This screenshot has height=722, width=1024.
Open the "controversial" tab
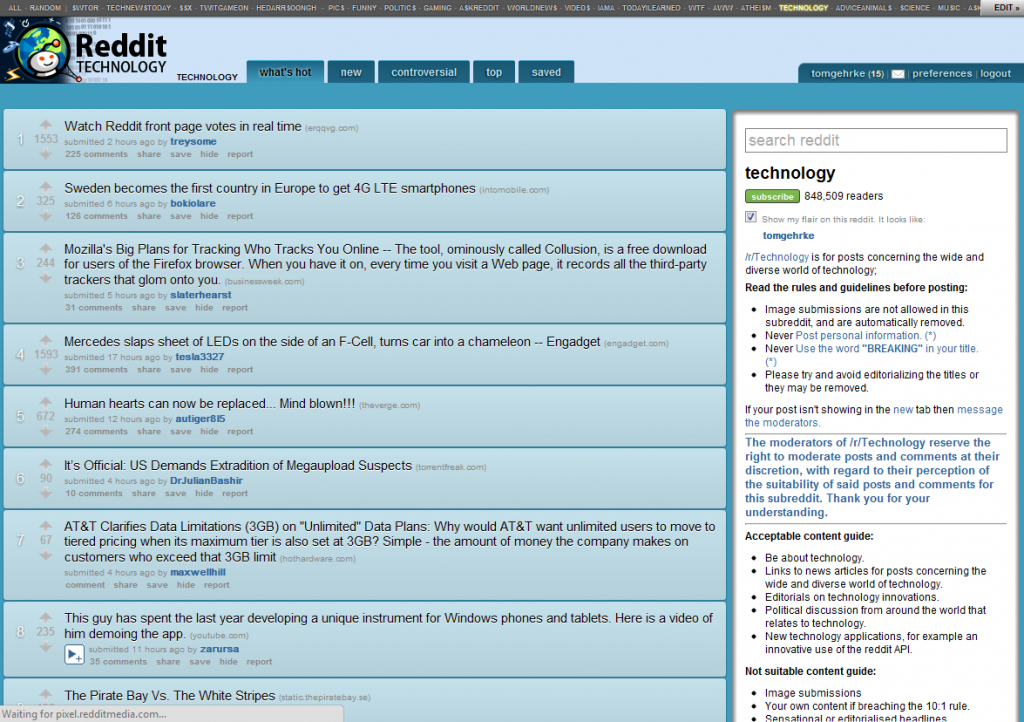[x=424, y=72]
